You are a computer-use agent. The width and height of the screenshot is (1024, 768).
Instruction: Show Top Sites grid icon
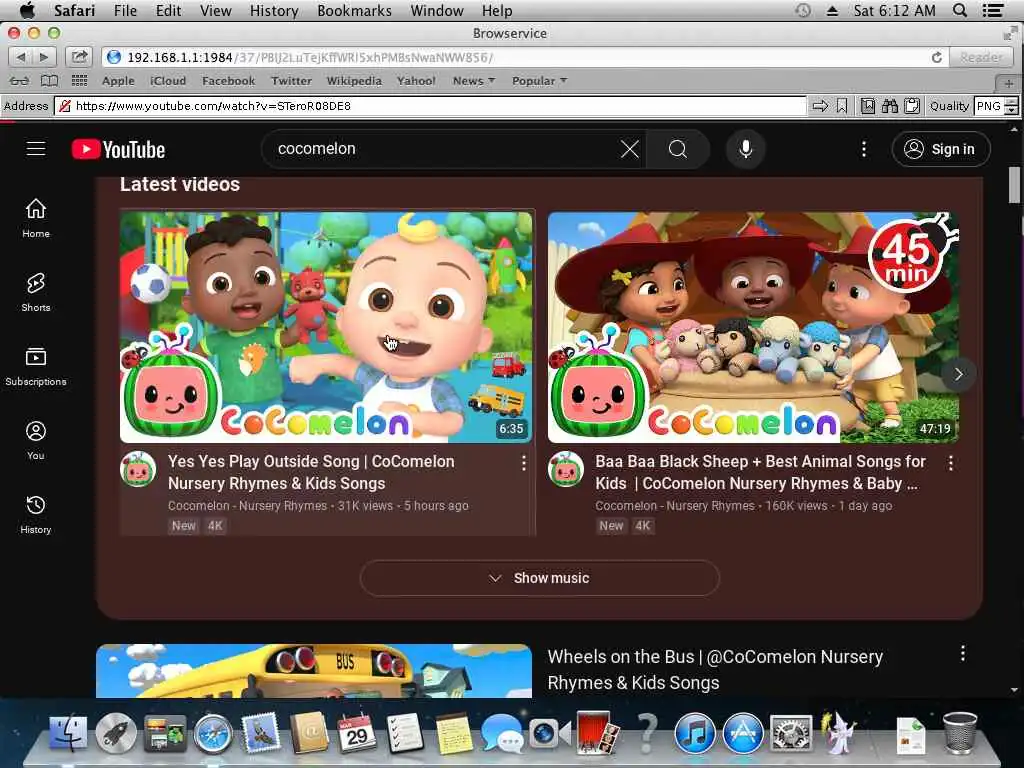79,81
